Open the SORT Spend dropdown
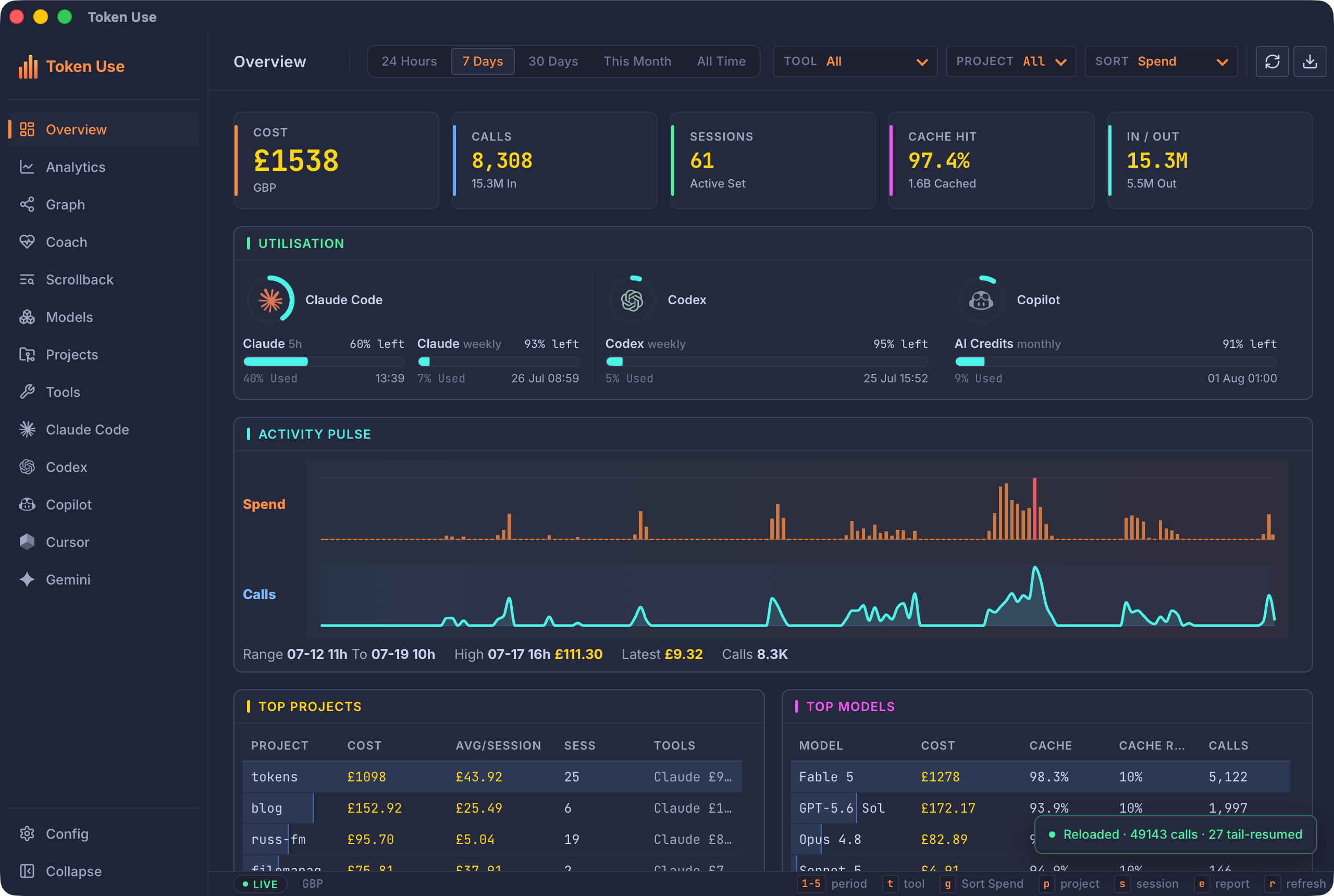 click(1161, 61)
